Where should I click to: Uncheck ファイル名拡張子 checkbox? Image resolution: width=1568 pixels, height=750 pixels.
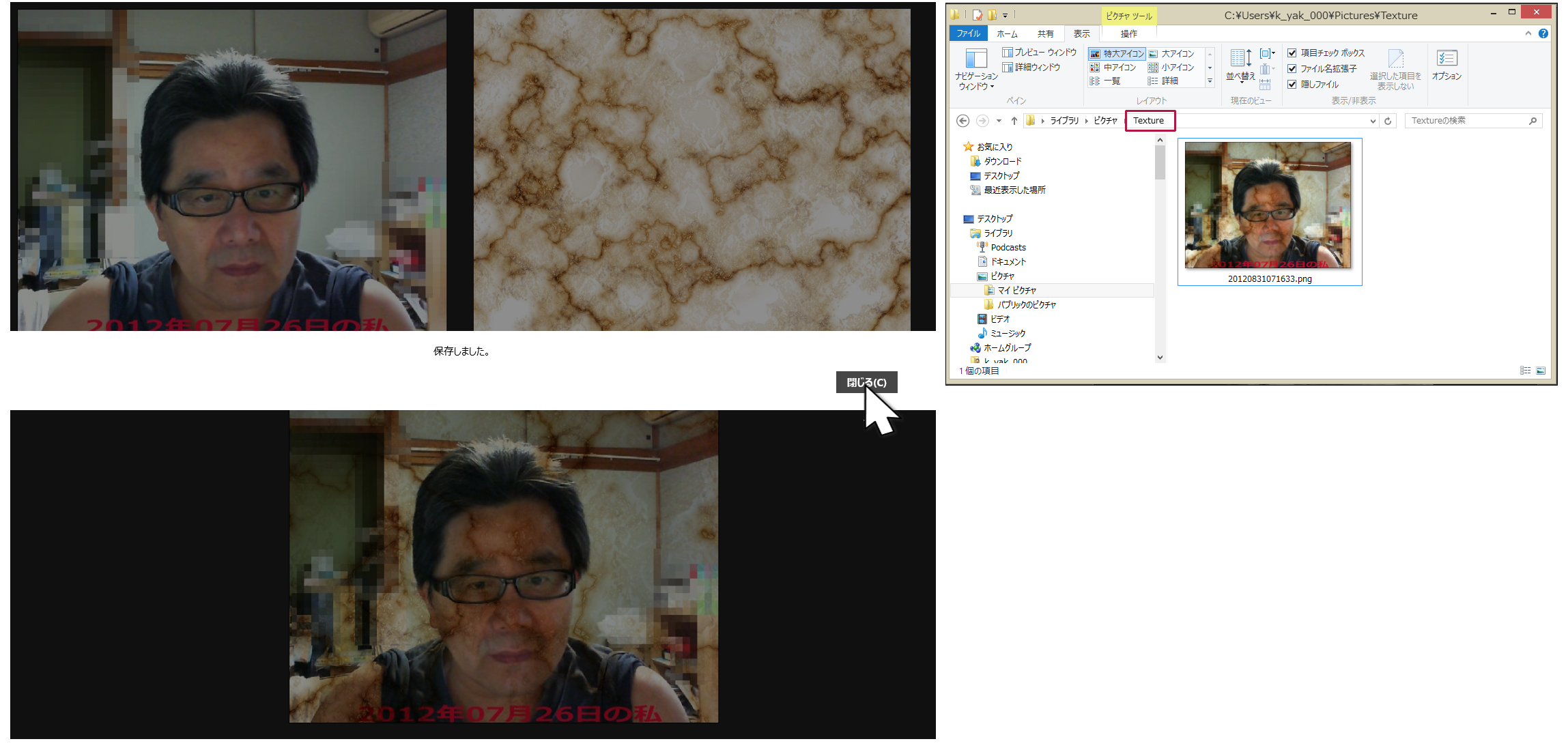[x=1292, y=68]
